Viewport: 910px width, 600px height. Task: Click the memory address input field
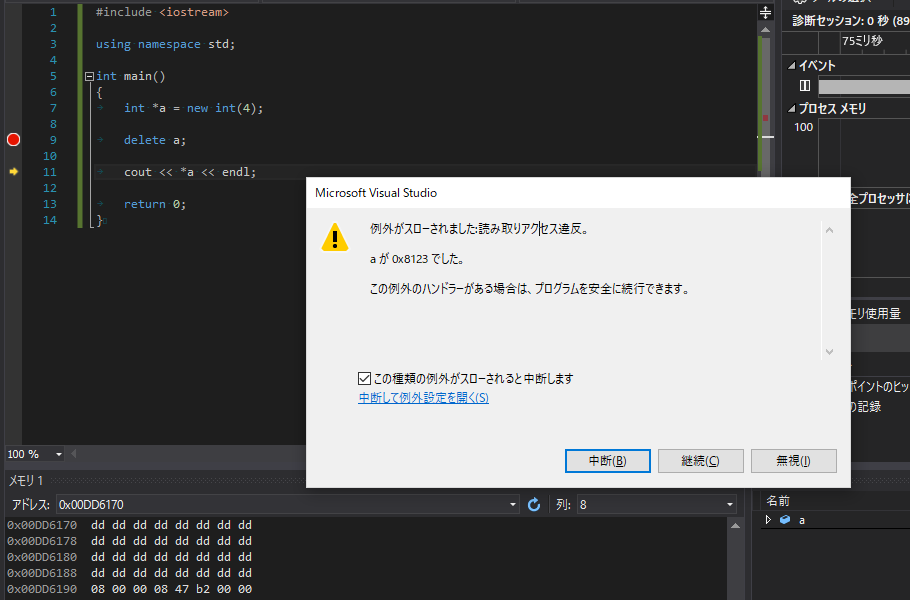[x=281, y=505]
